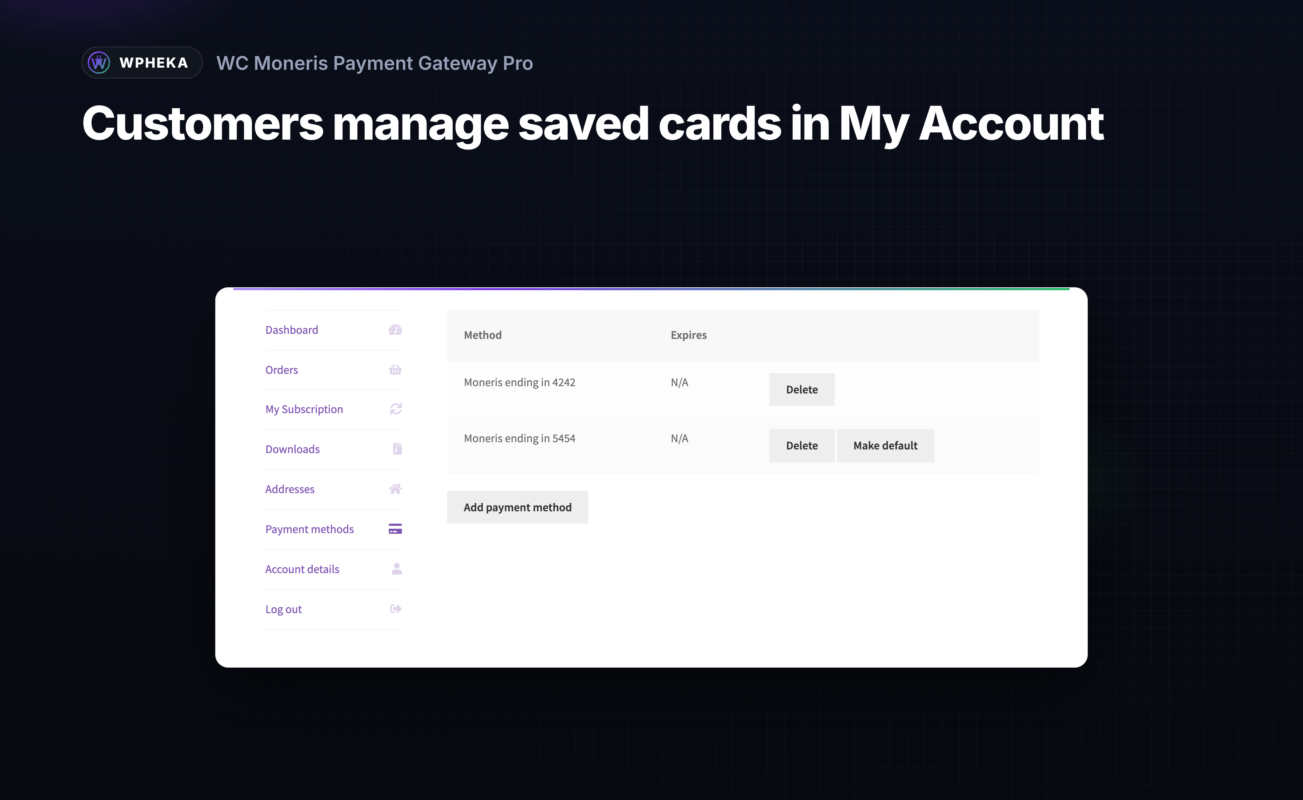The image size is (1303, 800).
Task: Click the WPHEKA logo icon
Action: point(99,63)
